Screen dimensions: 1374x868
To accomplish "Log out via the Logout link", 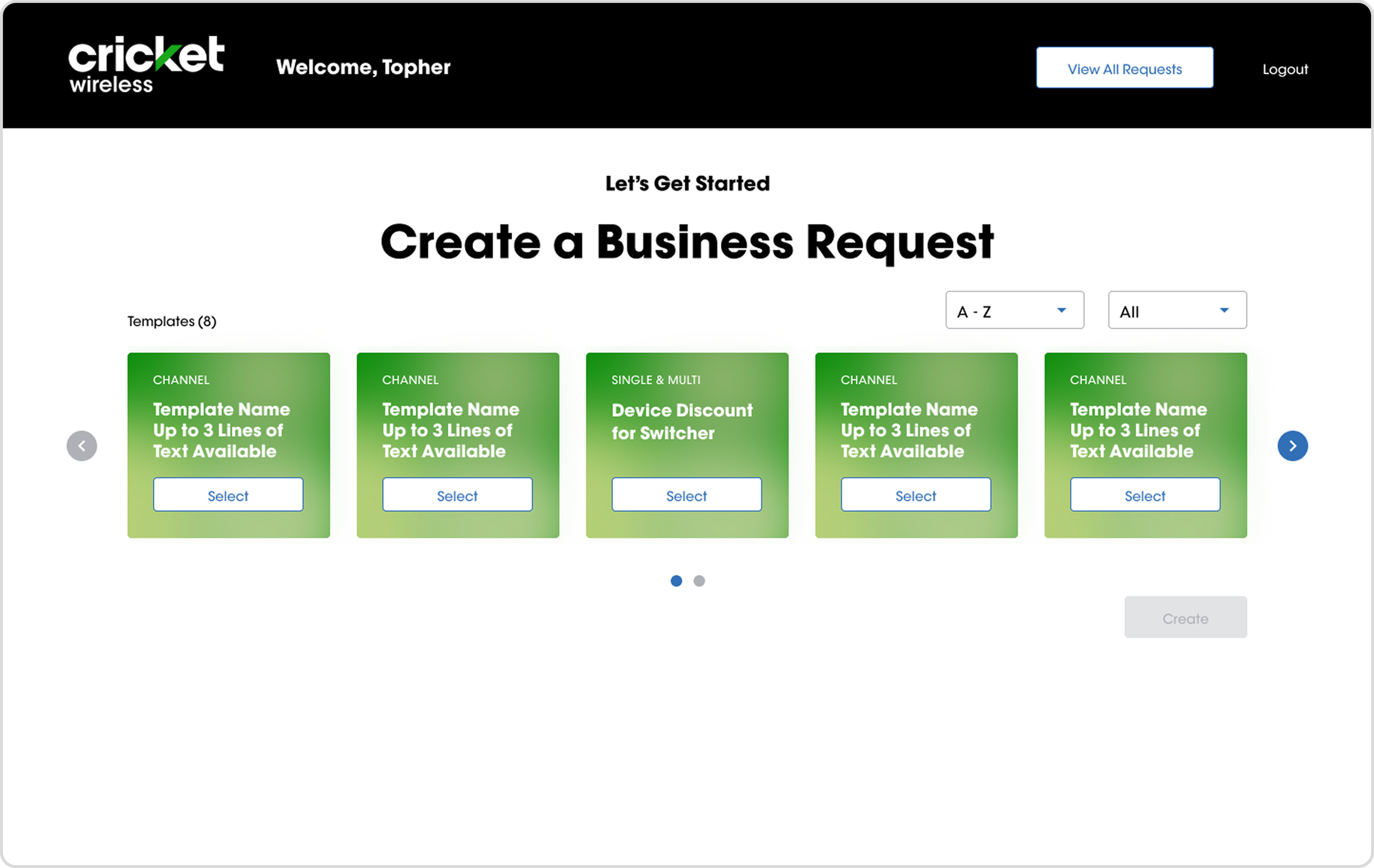I will (x=1284, y=69).
